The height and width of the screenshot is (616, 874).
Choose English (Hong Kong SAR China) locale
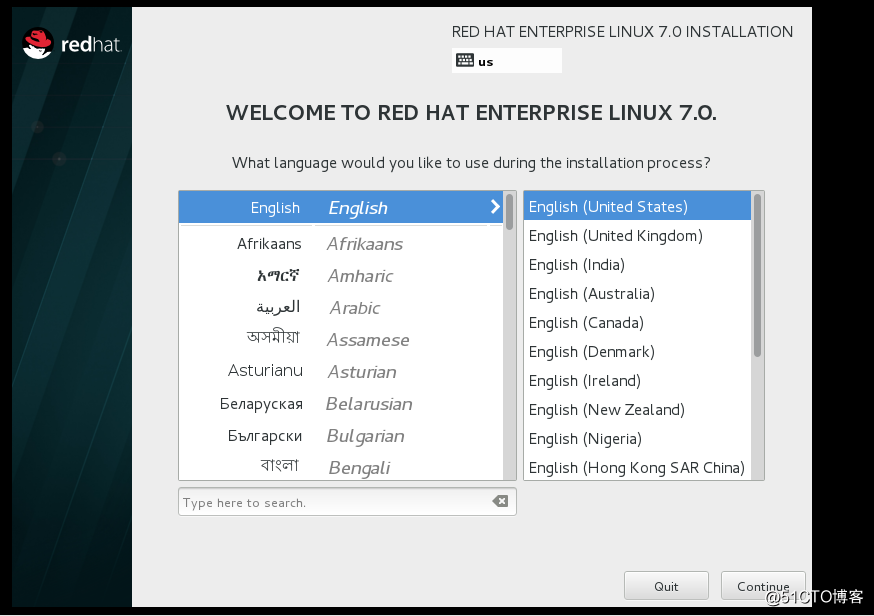click(638, 467)
